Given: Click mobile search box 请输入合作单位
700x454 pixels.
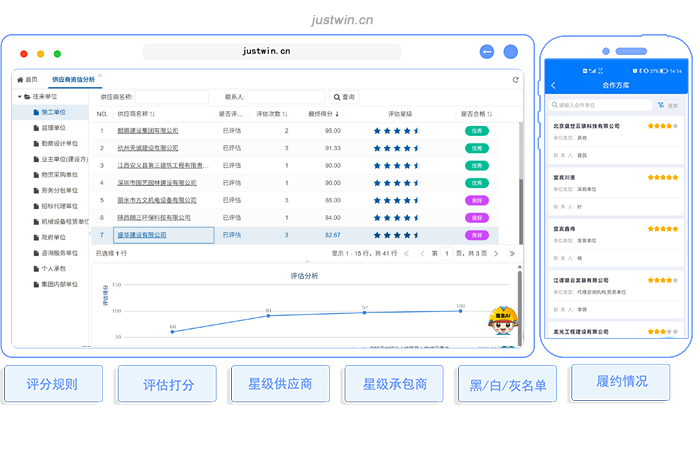Looking at the screenshot, I should [x=600, y=104].
